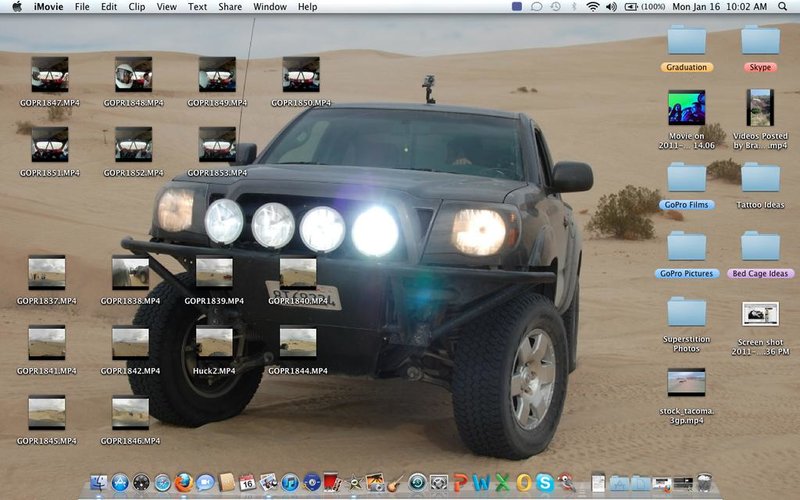800x500 pixels.
Task: Open Skype from the dock
Action: click(x=545, y=482)
